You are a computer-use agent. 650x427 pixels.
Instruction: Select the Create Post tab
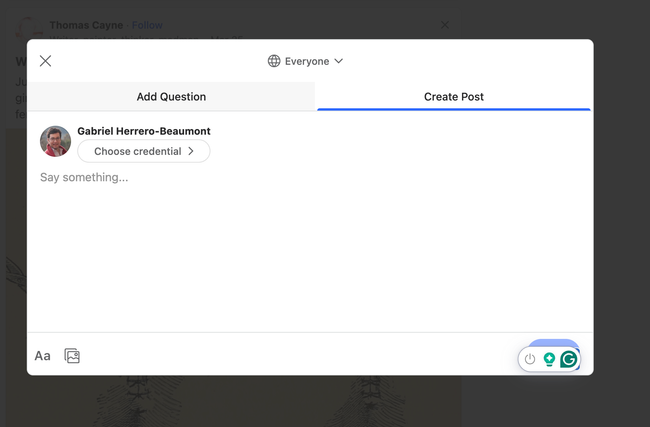pos(454,97)
